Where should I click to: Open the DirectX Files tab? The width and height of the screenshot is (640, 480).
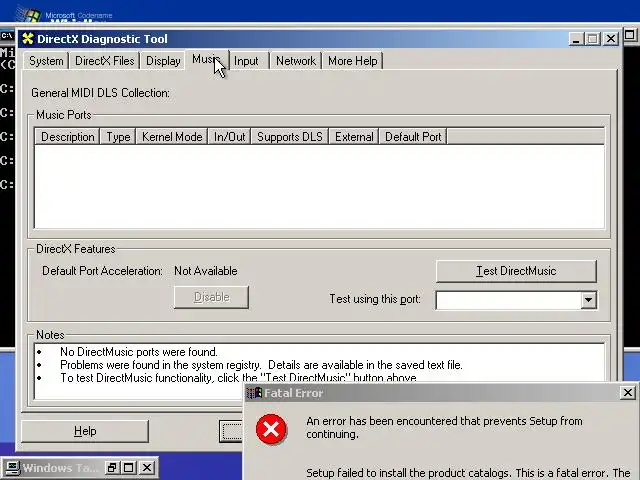pos(104,61)
